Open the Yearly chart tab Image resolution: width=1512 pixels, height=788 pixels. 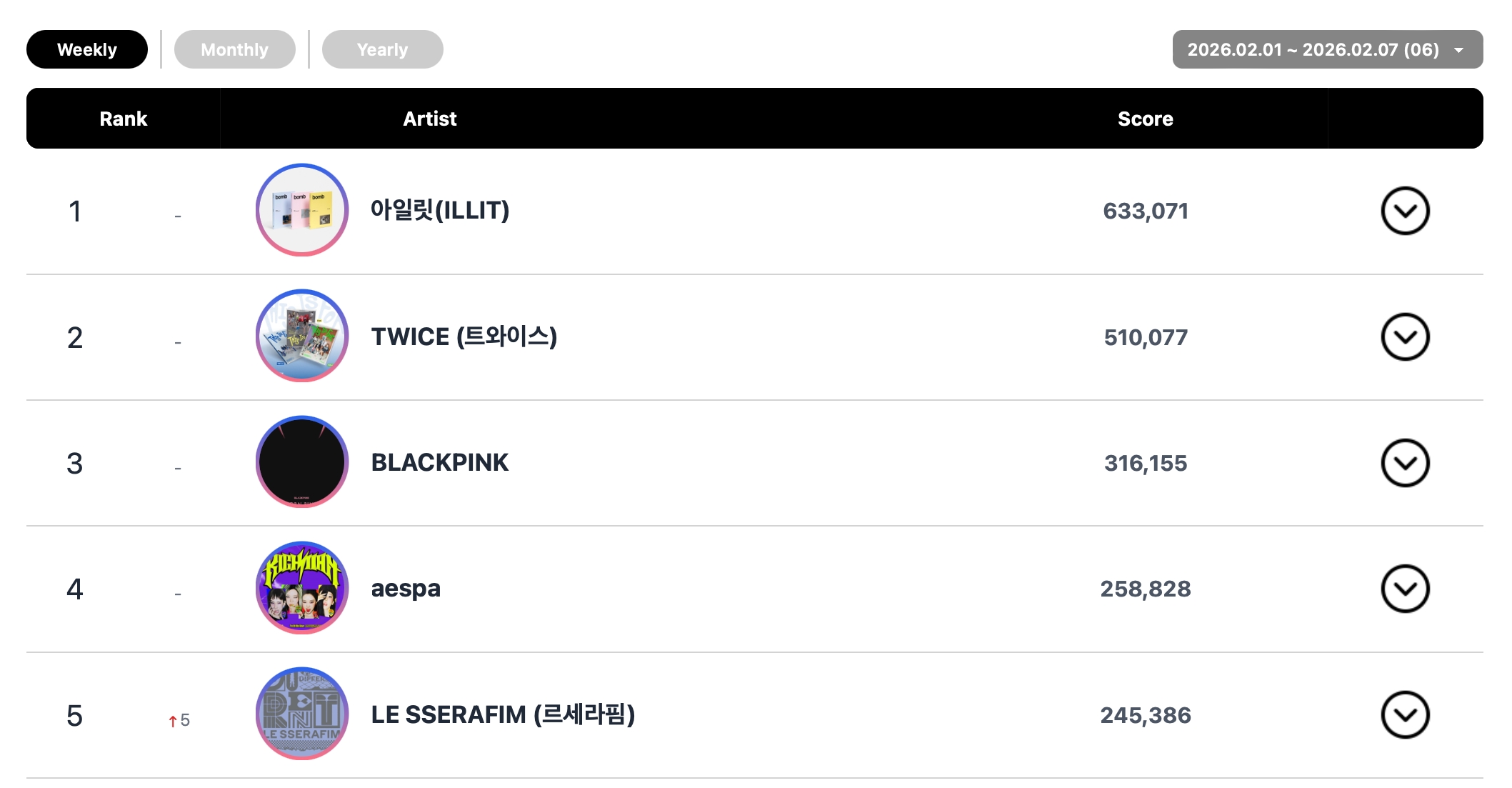click(382, 49)
